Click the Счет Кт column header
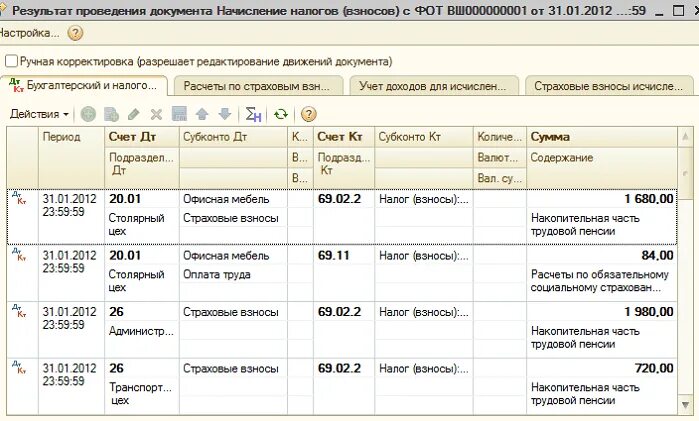This screenshot has width=699, height=421. [x=344, y=137]
